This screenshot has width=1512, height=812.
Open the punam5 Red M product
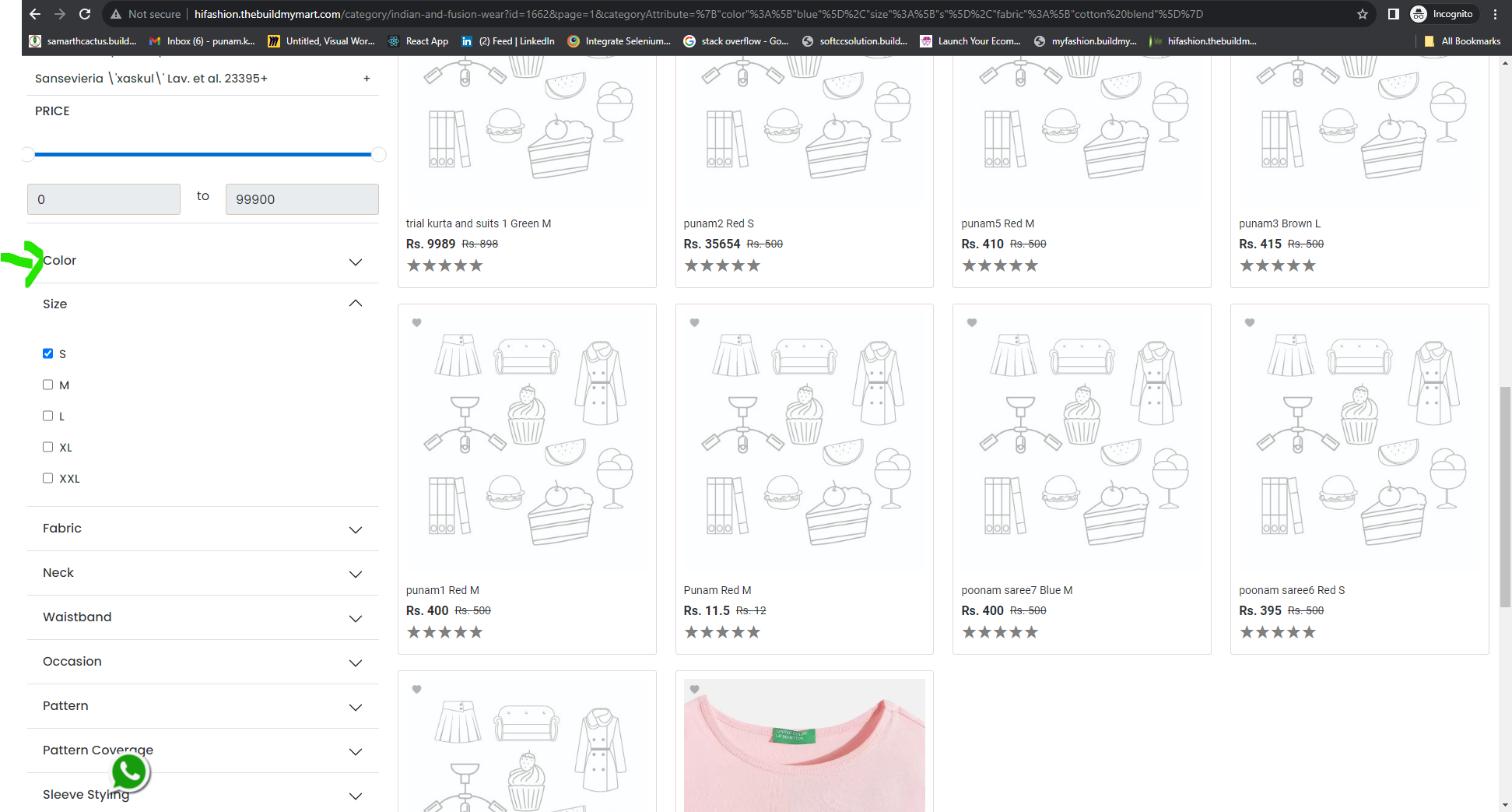click(x=998, y=223)
